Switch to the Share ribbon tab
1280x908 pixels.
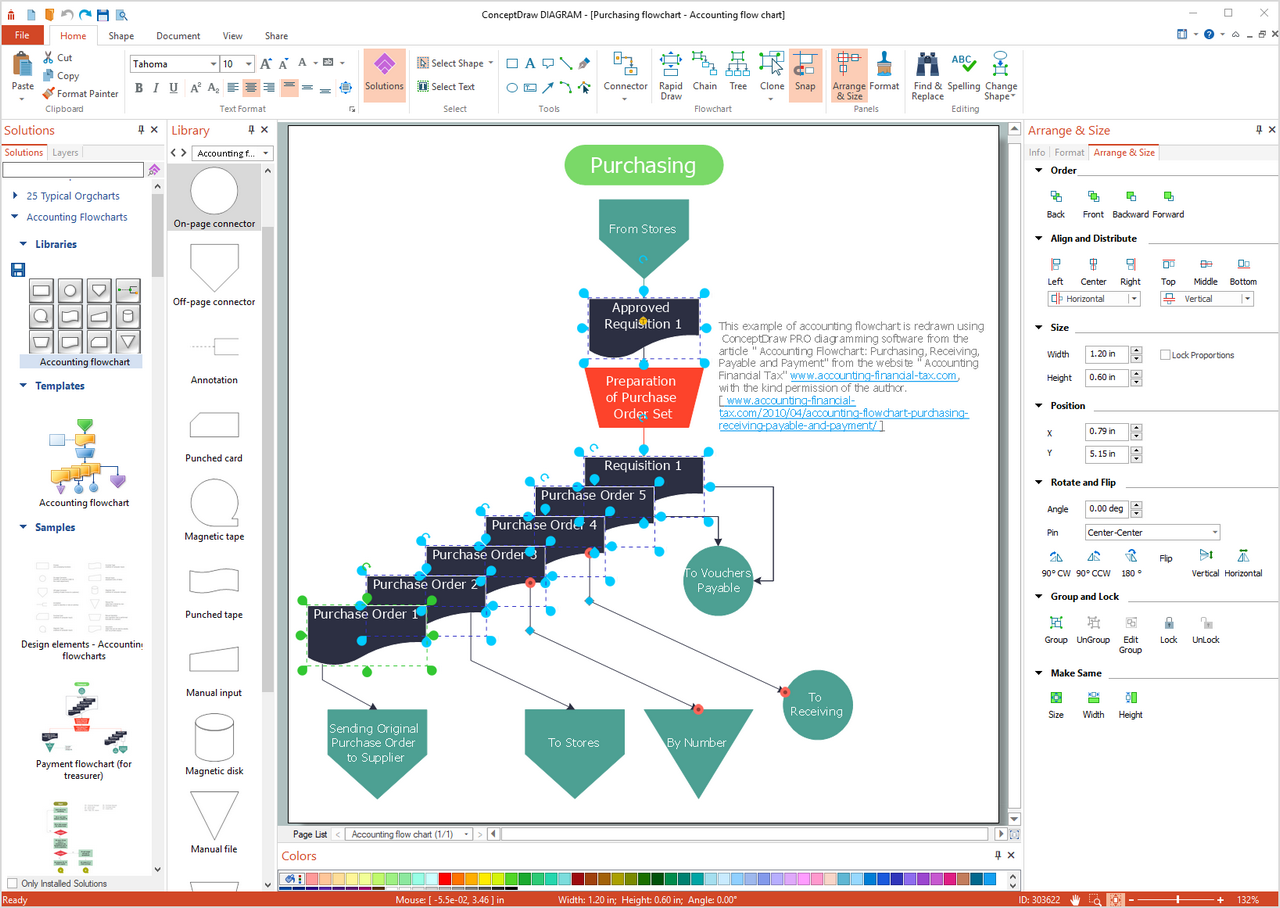pyautogui.click(x=276, y=36)
